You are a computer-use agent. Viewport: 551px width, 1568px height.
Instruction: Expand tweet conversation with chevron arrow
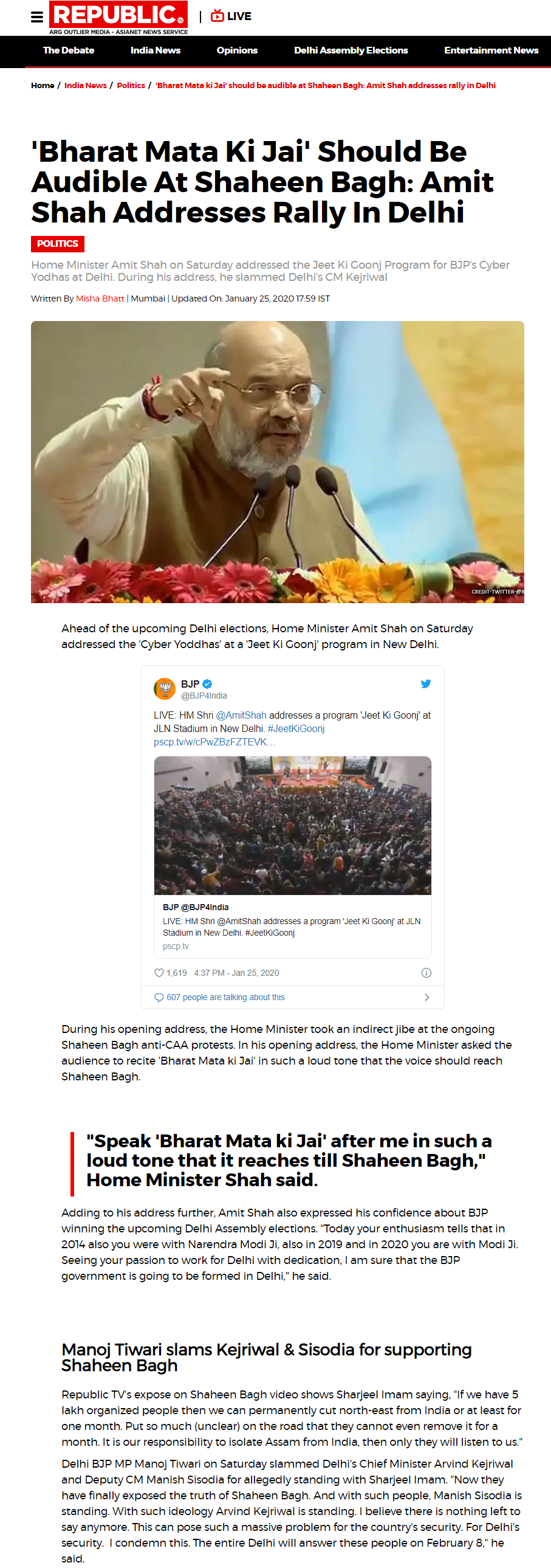(x=426, y=997)
